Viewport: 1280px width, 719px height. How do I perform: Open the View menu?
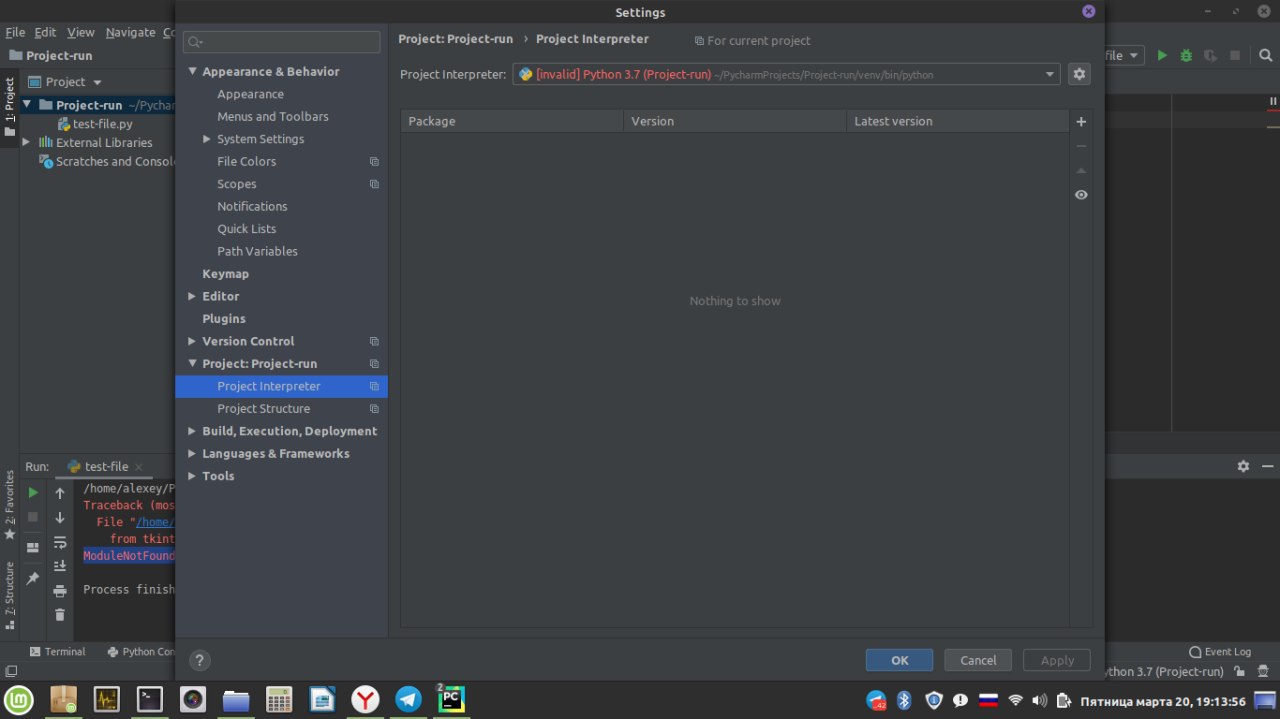point(81,32)
